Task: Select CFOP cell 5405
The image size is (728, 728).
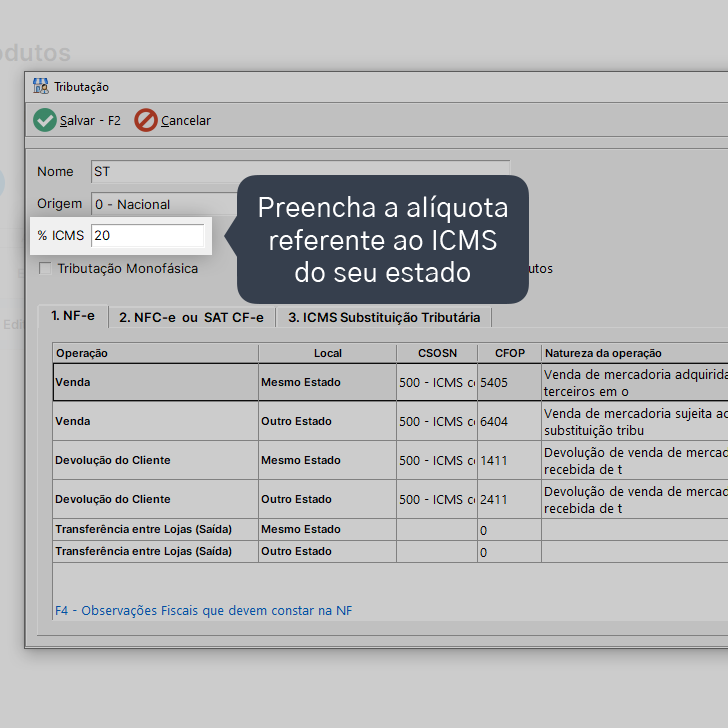Action: pos(509,382)
